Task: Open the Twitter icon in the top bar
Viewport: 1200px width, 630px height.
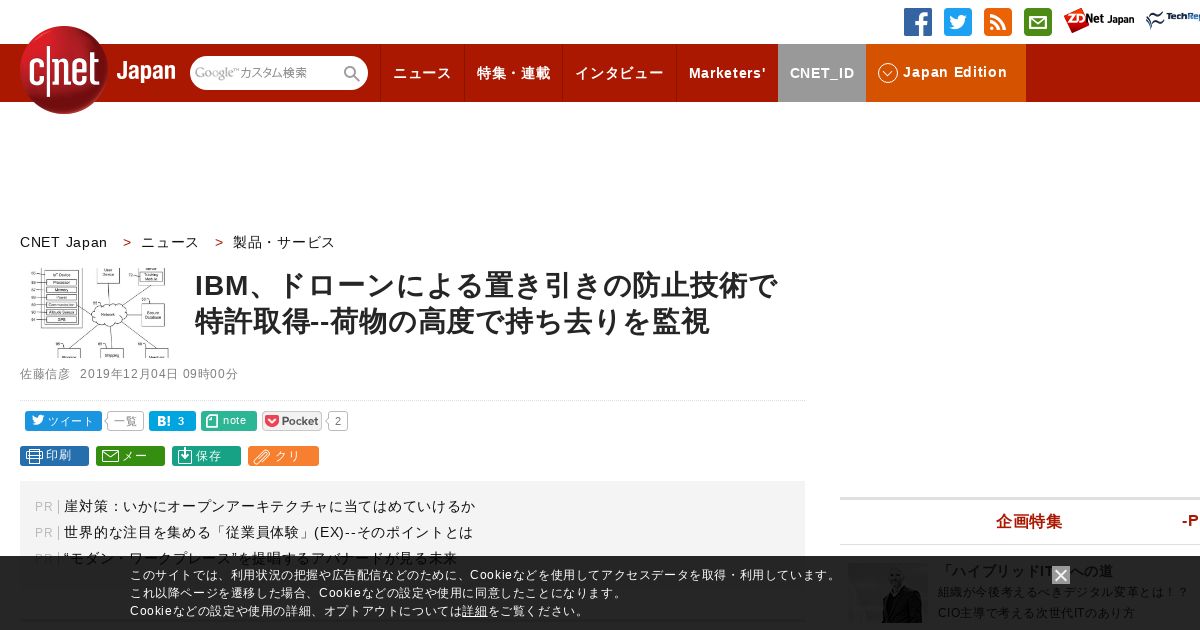Action: pyautogui.click(x=958, y=22)
